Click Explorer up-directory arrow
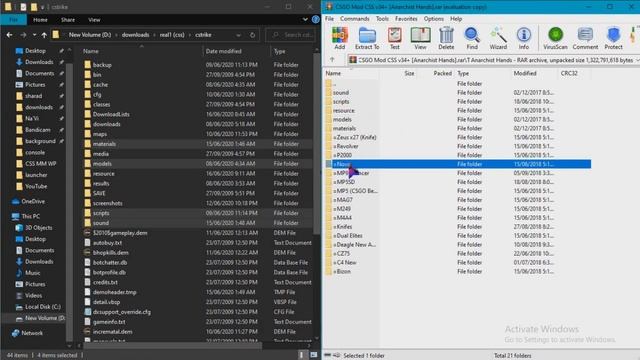The height and width of the screenshot is (360, 640). click(44, 35)
